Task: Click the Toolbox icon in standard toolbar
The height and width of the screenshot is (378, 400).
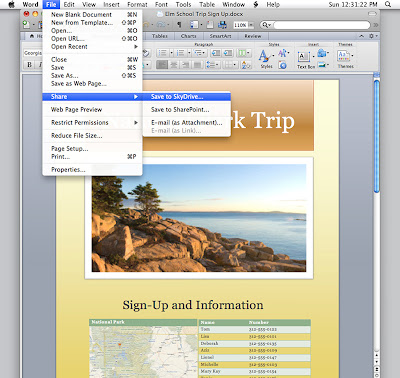Action: click(x=210, y=25)
